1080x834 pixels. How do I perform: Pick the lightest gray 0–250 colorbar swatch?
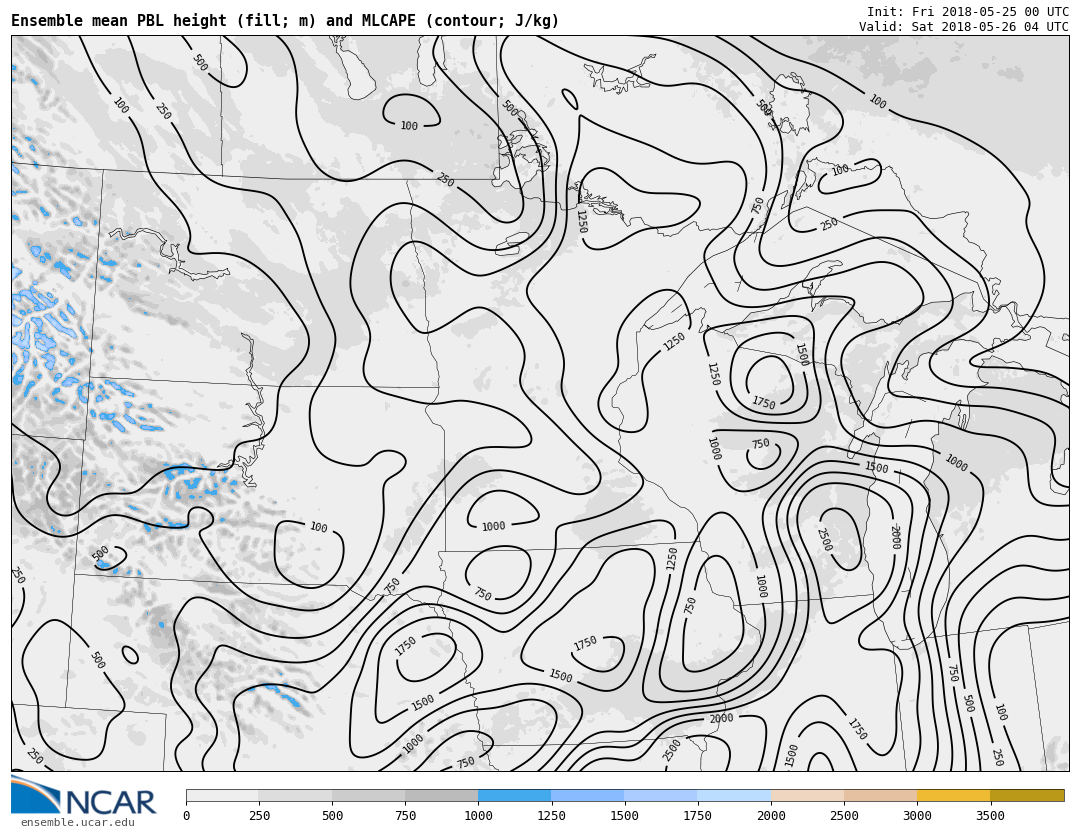[x=222, y=795]
